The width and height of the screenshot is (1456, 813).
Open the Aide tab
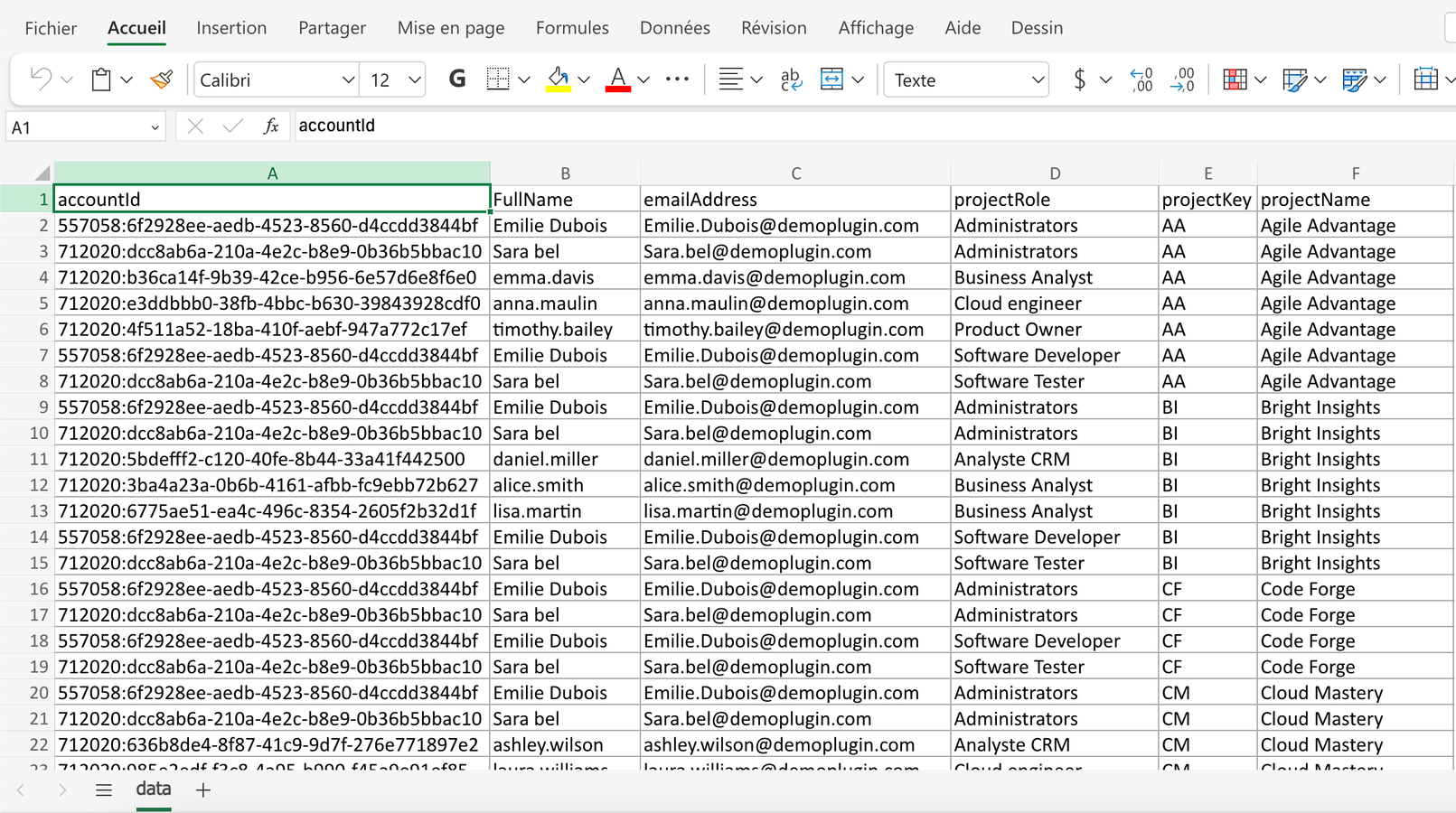[963, 28]
